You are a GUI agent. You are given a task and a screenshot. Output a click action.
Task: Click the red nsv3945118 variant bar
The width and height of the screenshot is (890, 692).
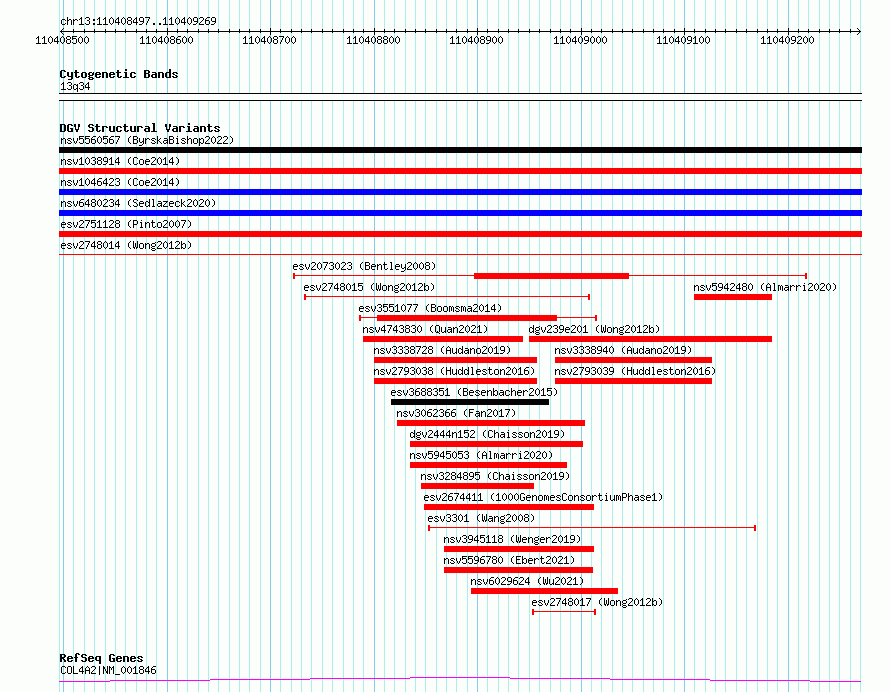pyautogui.click(x=519, y=549)
